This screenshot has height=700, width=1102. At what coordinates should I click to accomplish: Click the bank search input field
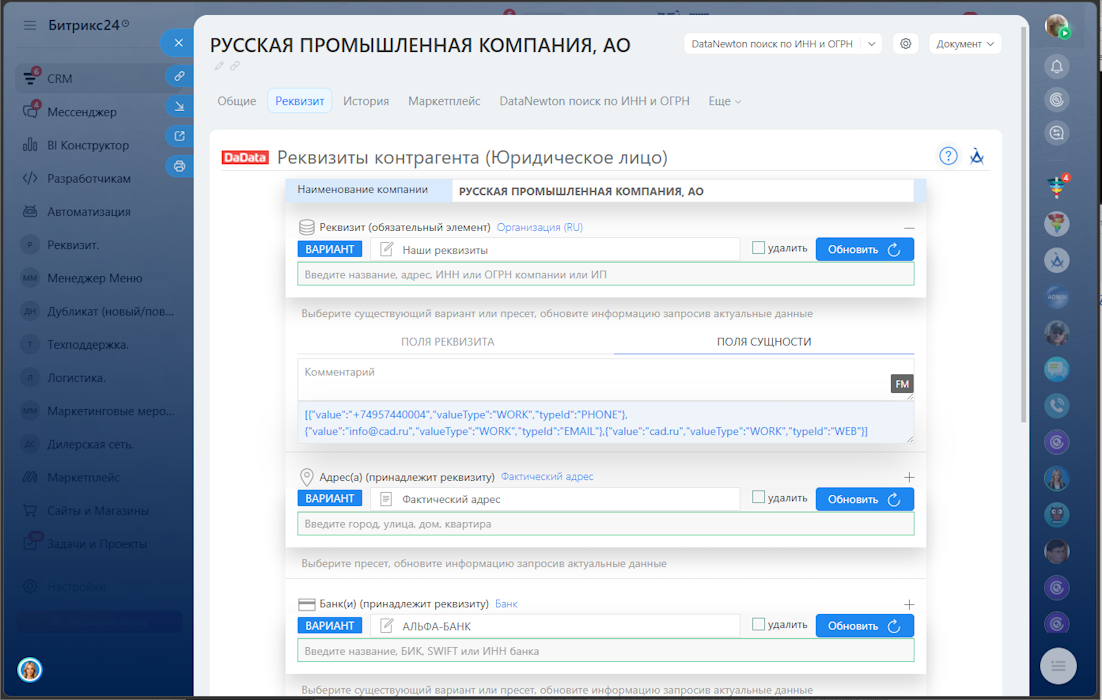click(605, 651)
